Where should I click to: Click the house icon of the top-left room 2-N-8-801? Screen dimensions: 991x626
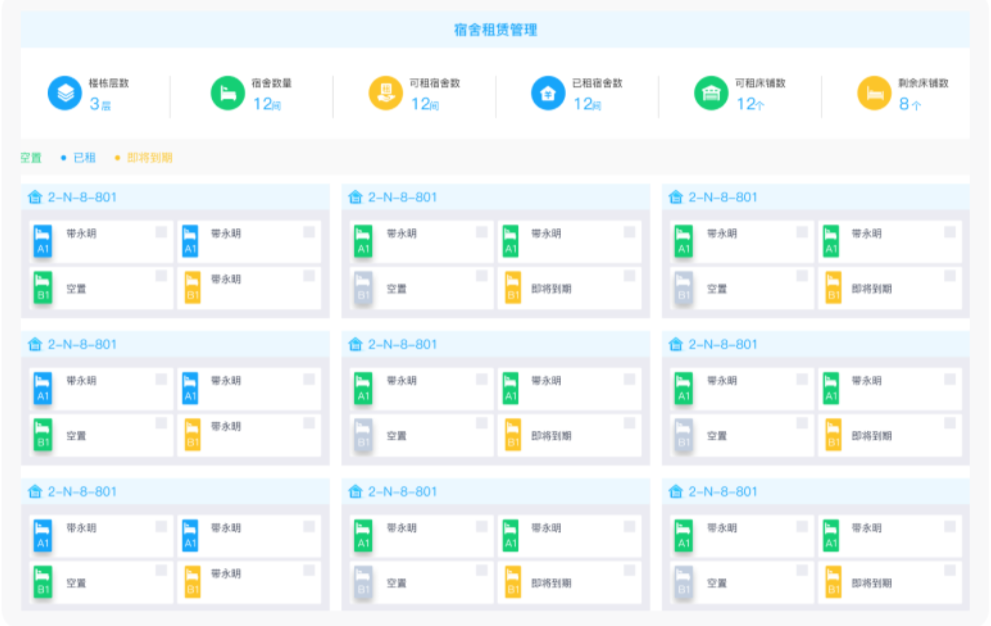tap(35, 197)
